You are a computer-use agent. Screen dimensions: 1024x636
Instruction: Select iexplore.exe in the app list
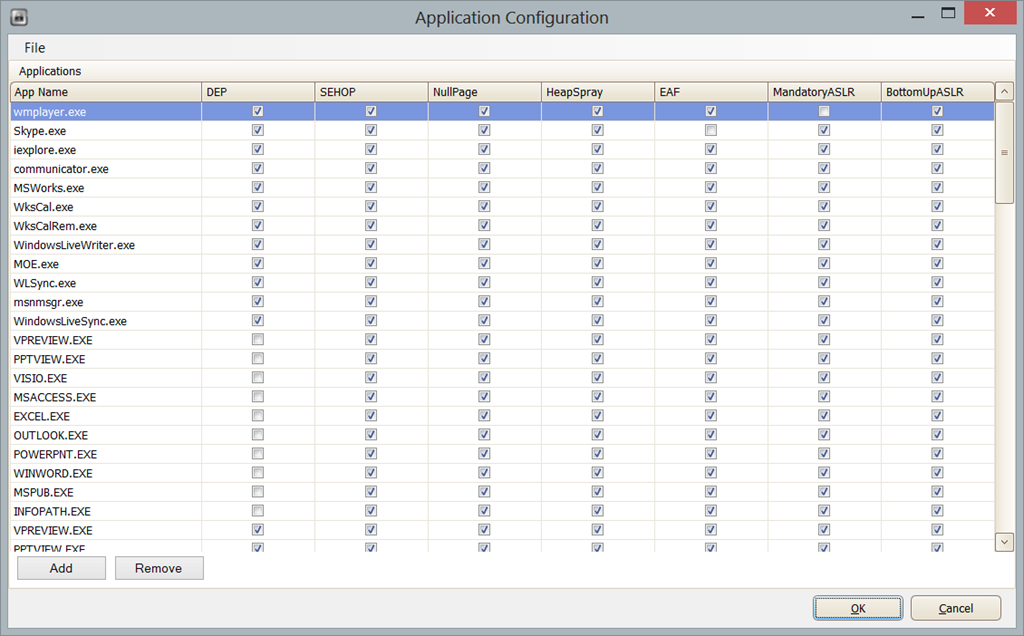point(44,150)
